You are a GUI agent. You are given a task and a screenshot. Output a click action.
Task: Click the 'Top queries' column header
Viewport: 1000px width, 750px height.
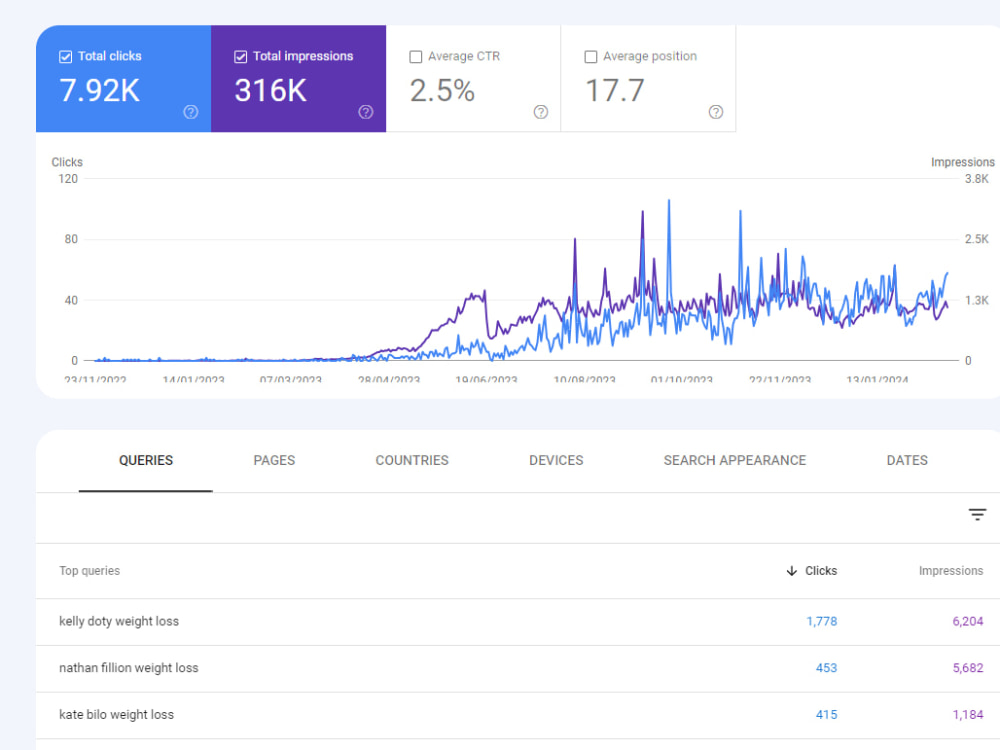click(x=89, y=571)
